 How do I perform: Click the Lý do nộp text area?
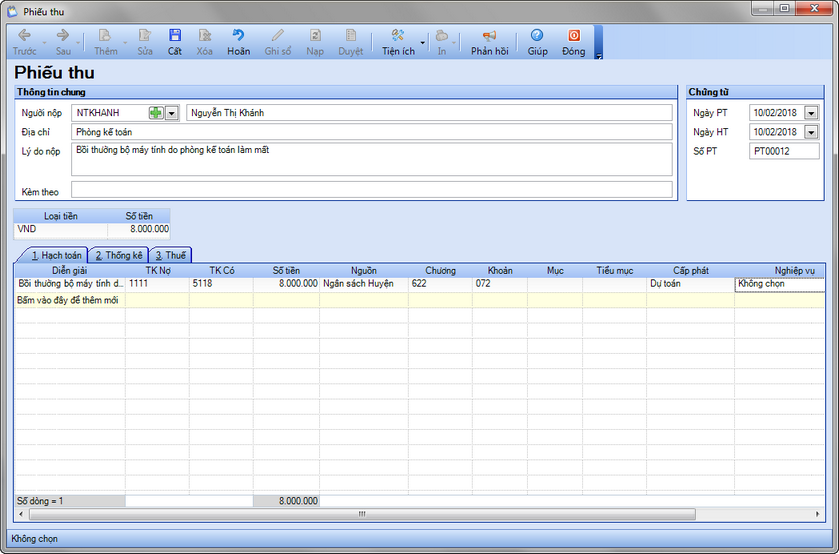[x=371, y=158]
